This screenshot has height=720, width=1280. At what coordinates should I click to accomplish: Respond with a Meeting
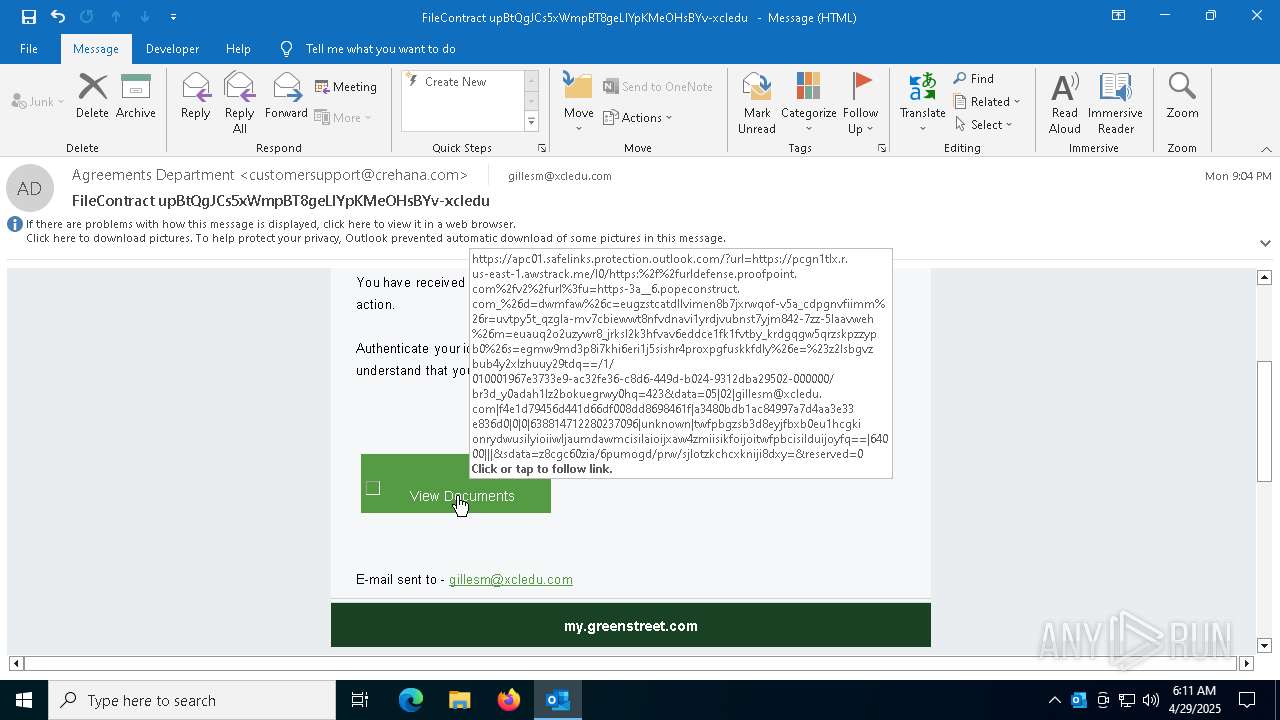pos(346,87)
